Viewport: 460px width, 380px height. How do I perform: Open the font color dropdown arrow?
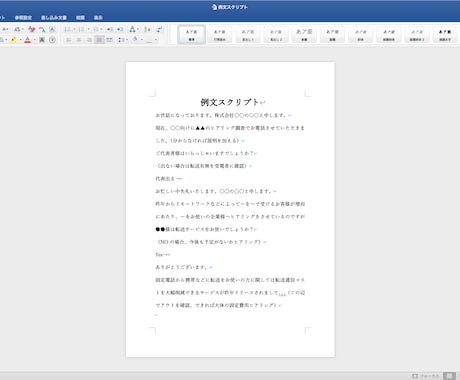tap(35, 40)
